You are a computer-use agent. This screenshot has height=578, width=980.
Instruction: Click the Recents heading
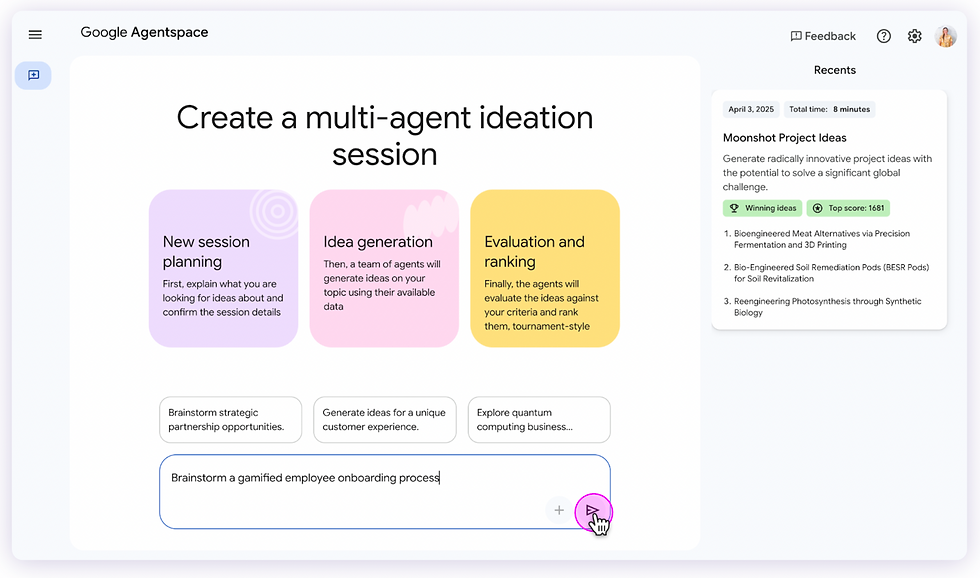[834, 70]
